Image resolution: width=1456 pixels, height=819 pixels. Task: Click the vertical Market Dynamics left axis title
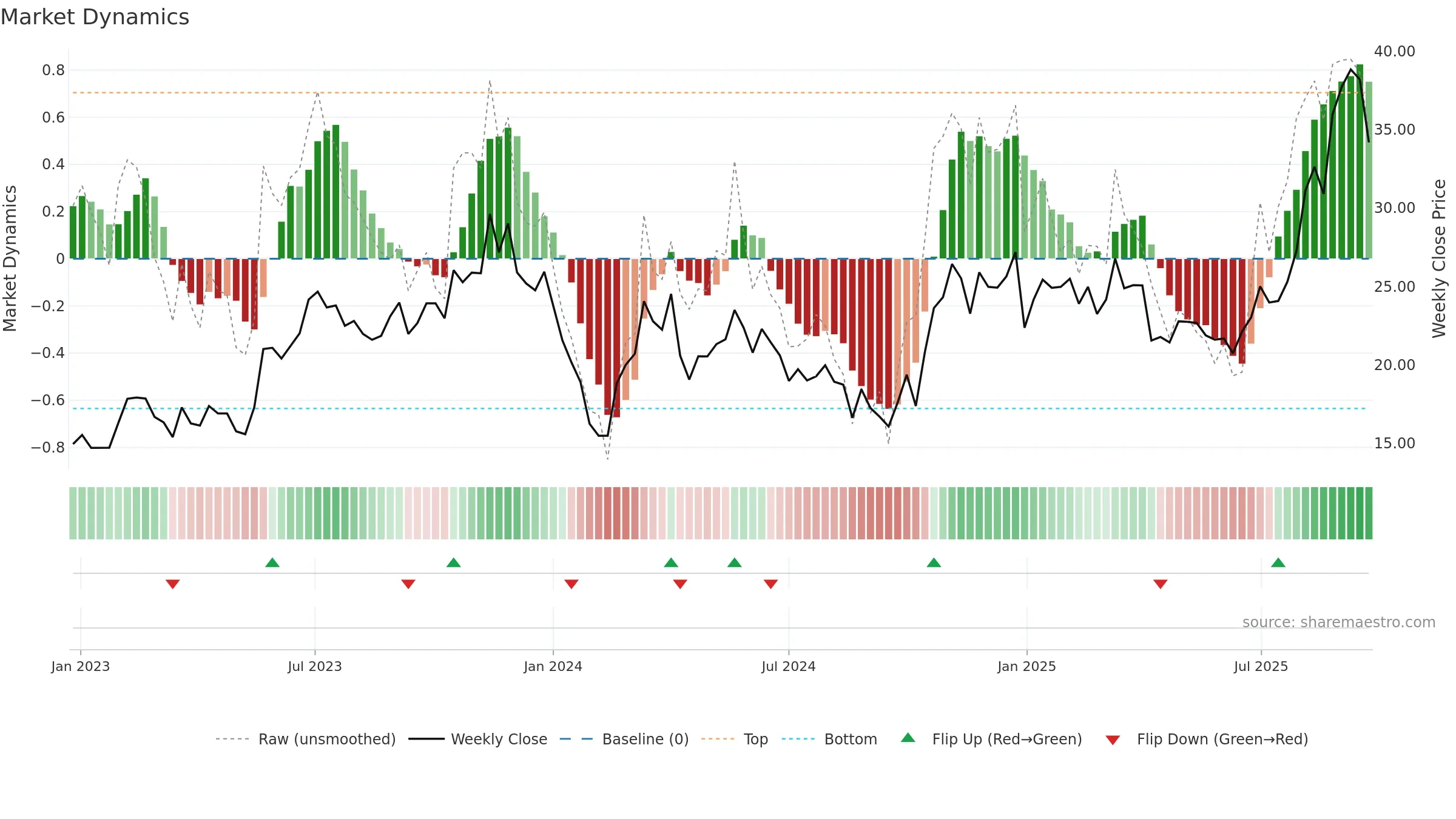tap(10, 258)
